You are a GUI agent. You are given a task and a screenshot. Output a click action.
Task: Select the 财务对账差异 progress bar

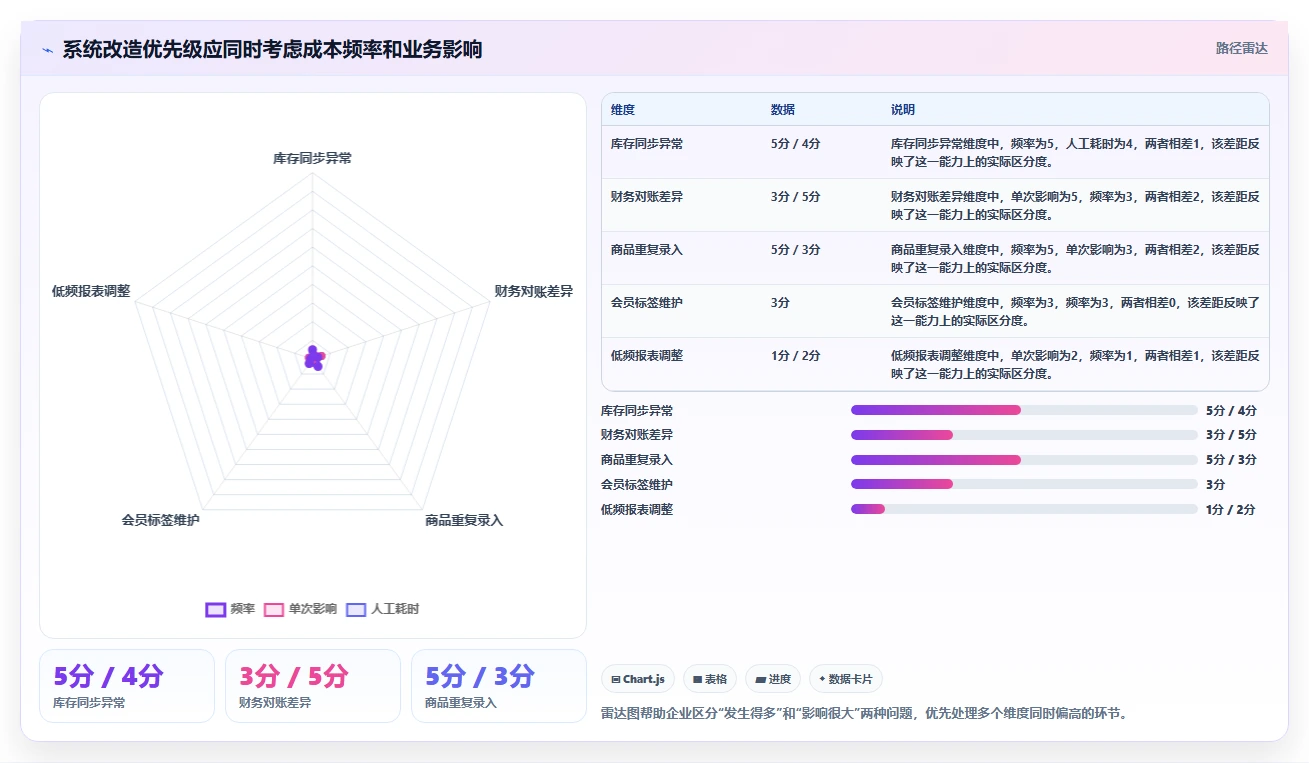pos(1024,435)
